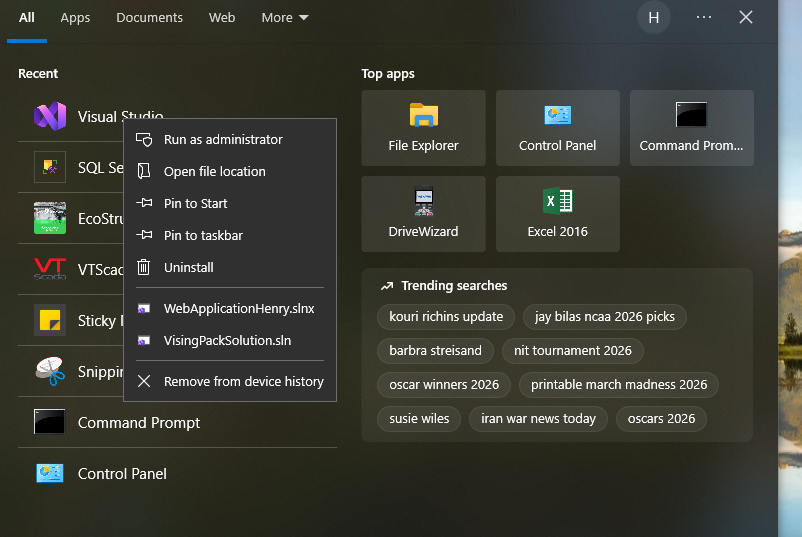The height and width of the screenshot is (537, 802).
Task: Search trending topic oscar winners 2026
Action: pyautogui.click(x=444, y=385)
